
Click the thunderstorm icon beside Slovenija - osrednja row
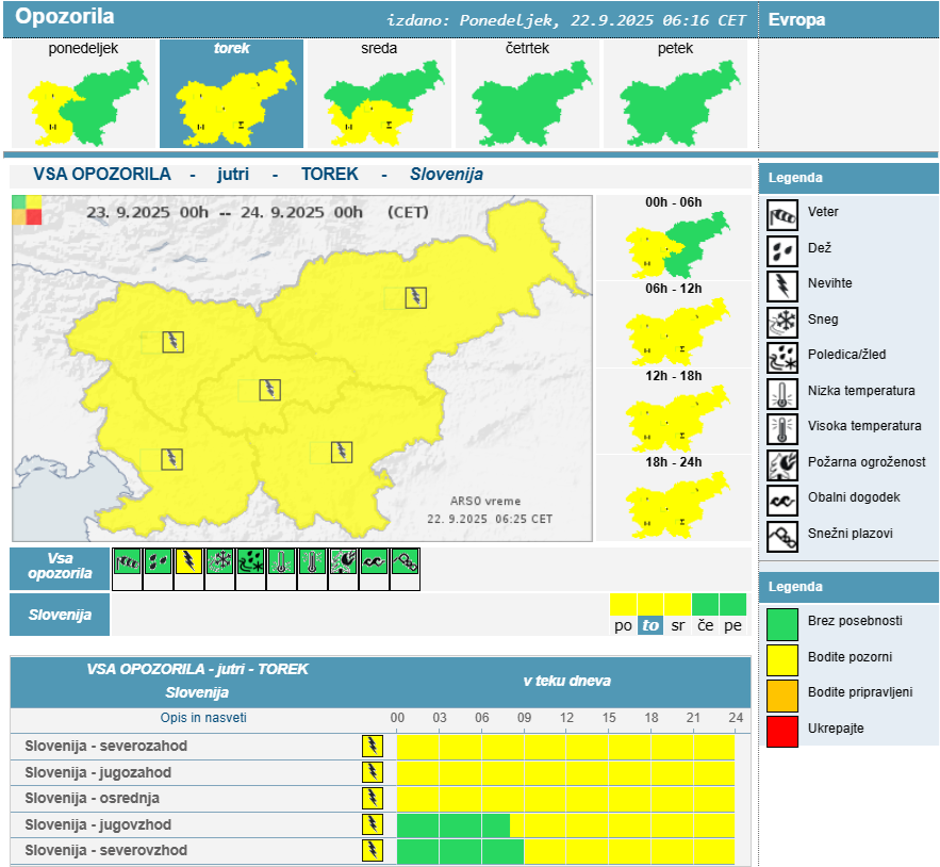coord(372,798)
